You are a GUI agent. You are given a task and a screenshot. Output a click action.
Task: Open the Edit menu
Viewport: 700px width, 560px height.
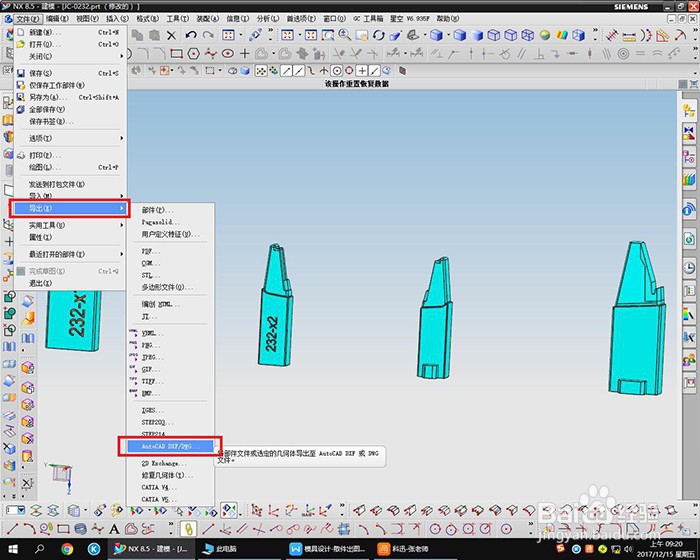click(57, 19)
